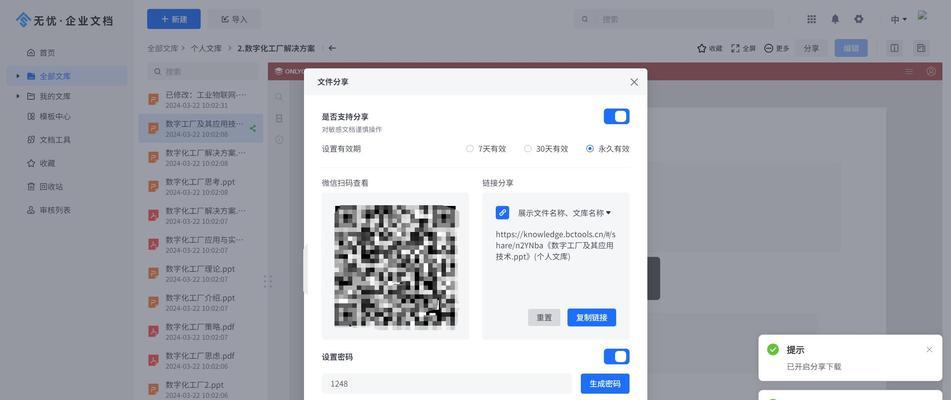The image size is (951, 400).
Task: Toggle the 是否支持分享 switch
Action: (616, 116)
